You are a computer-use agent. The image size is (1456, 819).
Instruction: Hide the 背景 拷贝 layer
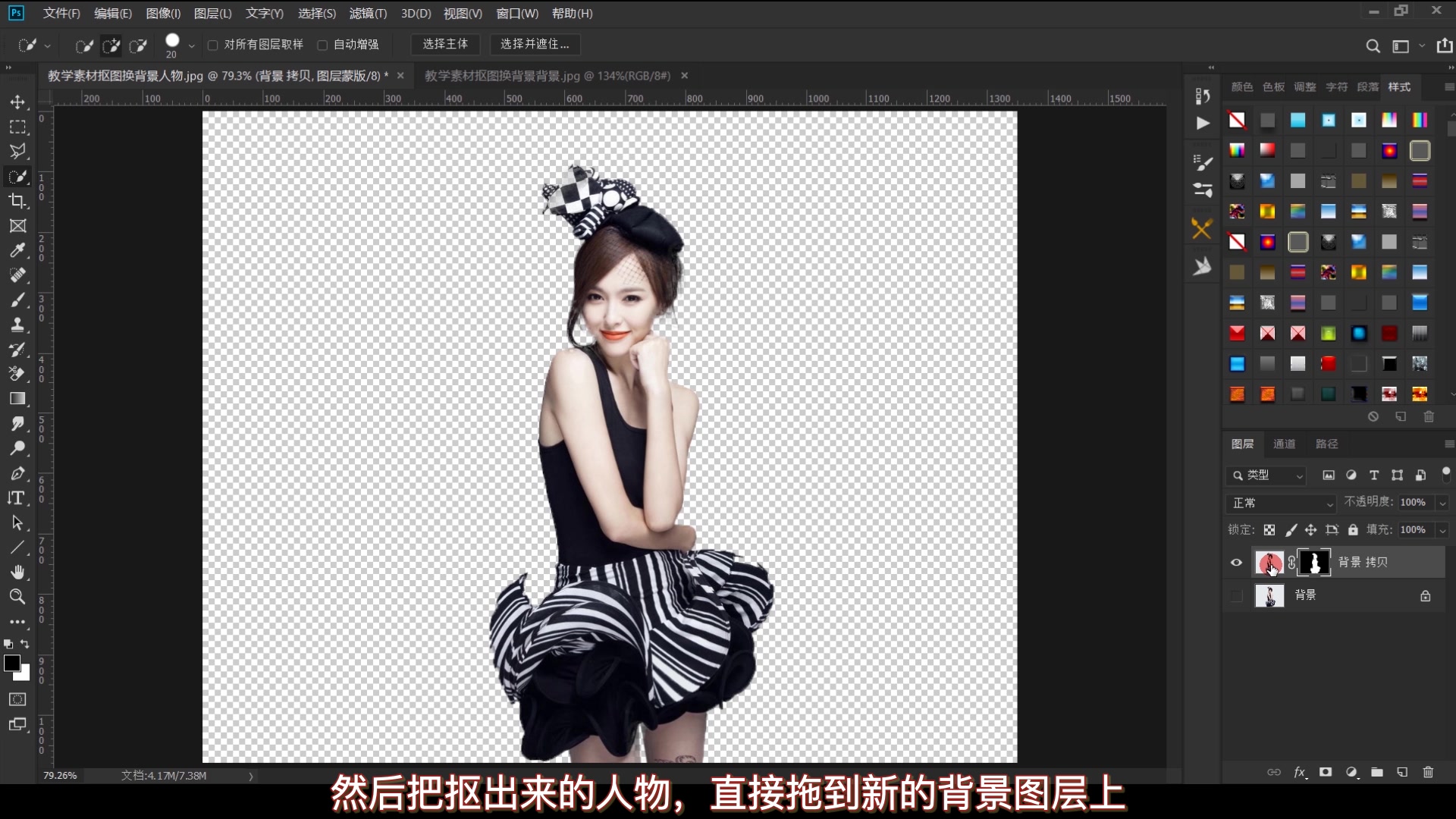pyautogui.click(x=1236, y=563)
